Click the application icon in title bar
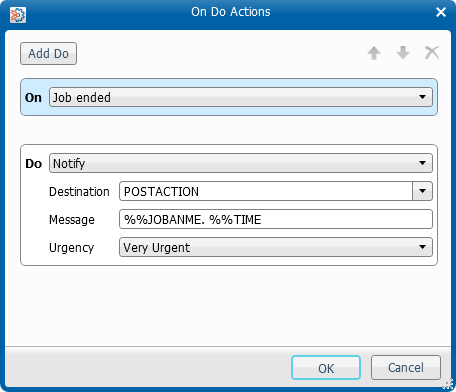The height and width of the screenshot is (392, 456). pyautogui.click(x=18, y=15)
